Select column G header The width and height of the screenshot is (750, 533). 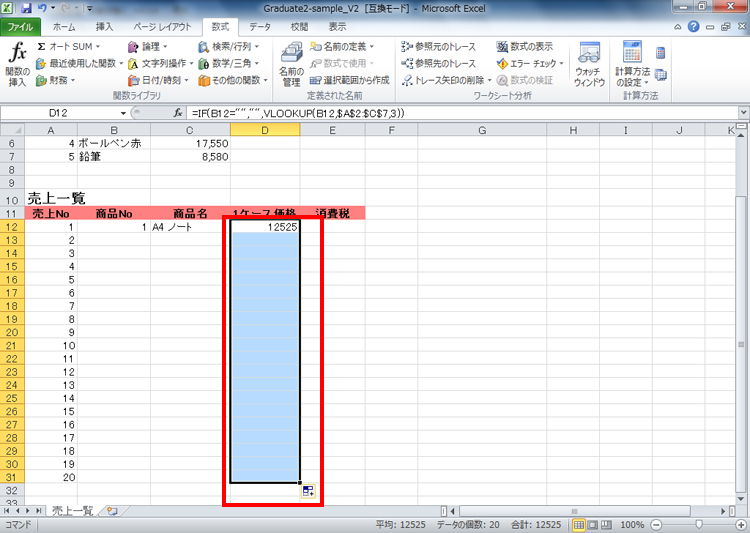(x=482, y=130)
